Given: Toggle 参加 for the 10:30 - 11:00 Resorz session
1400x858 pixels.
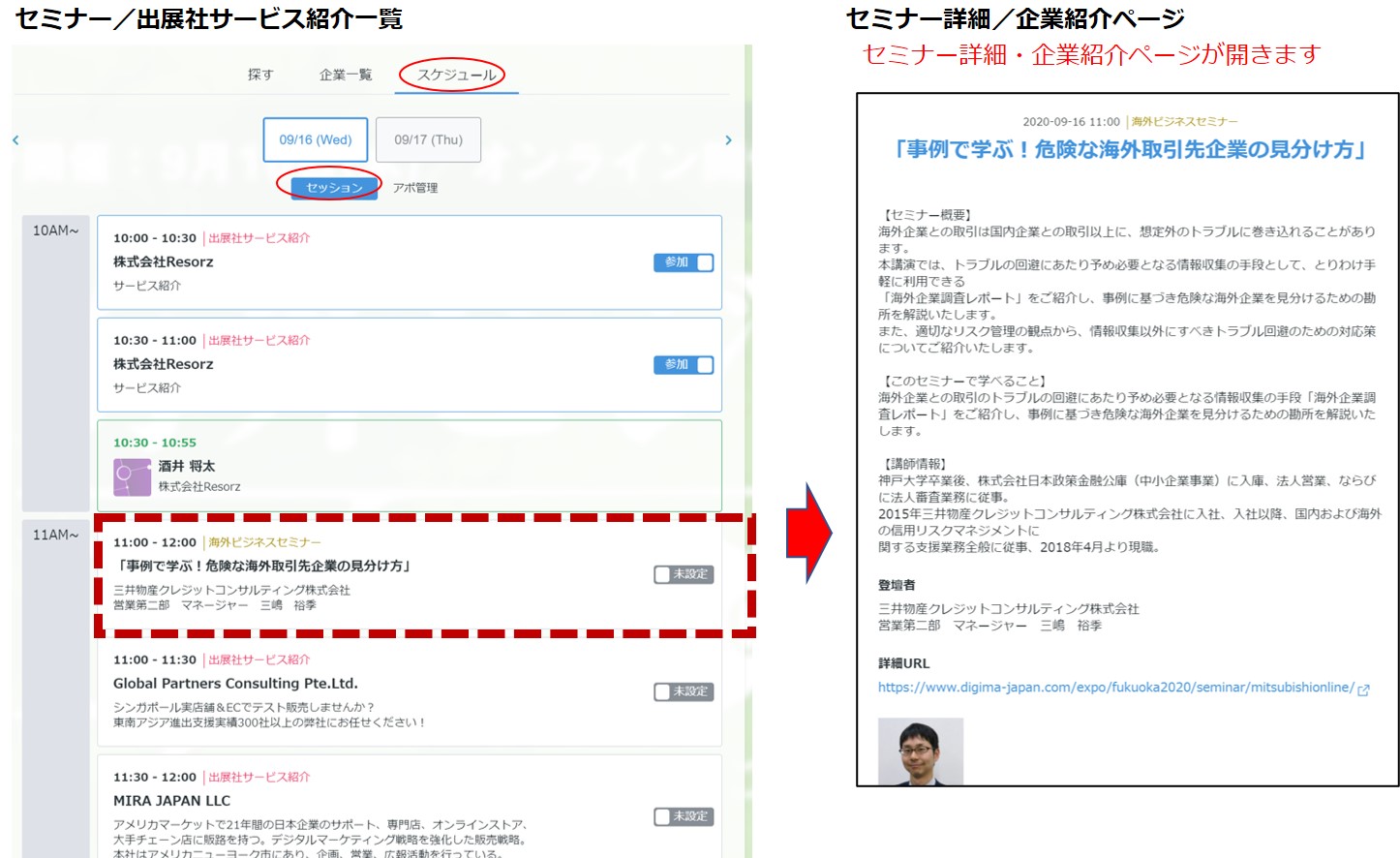Looking at the screenshot, I should tap(684, 365).
